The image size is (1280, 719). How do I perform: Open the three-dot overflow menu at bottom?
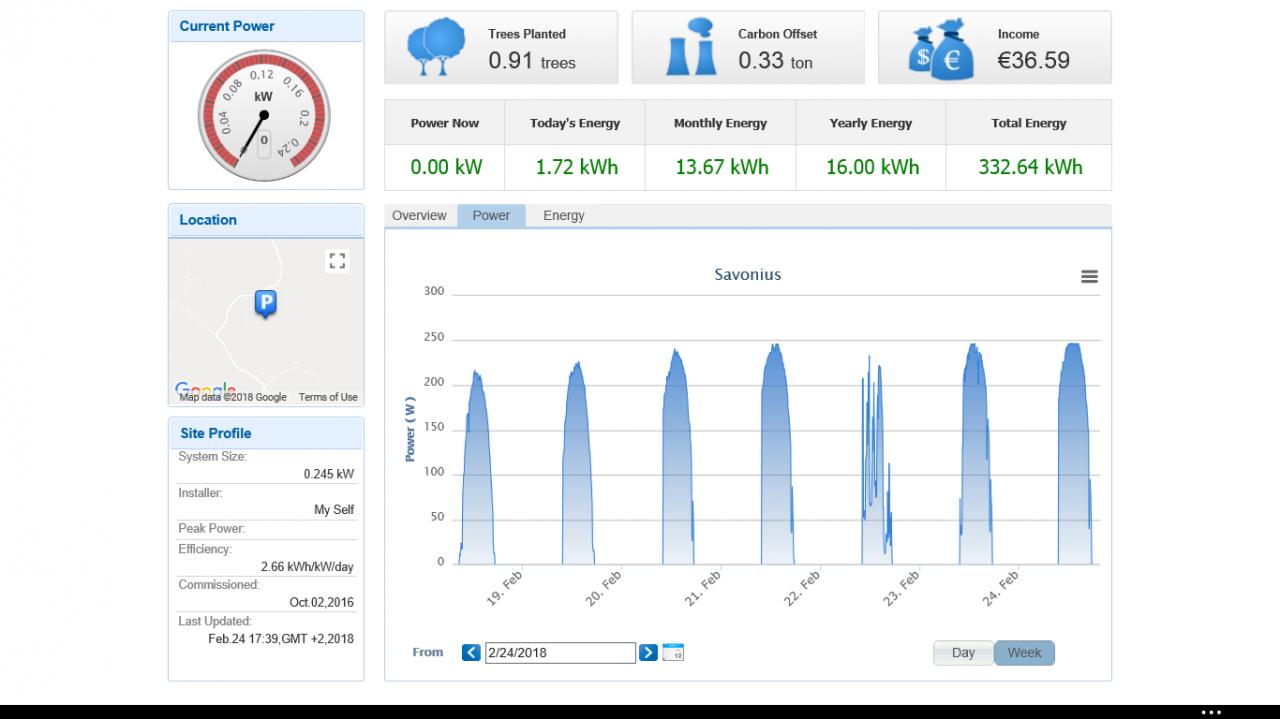pyautogui.click(x=1211, y=712)
